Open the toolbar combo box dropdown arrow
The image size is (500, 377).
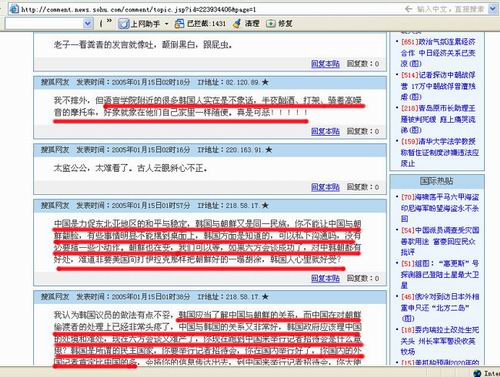tap(87, 23)
